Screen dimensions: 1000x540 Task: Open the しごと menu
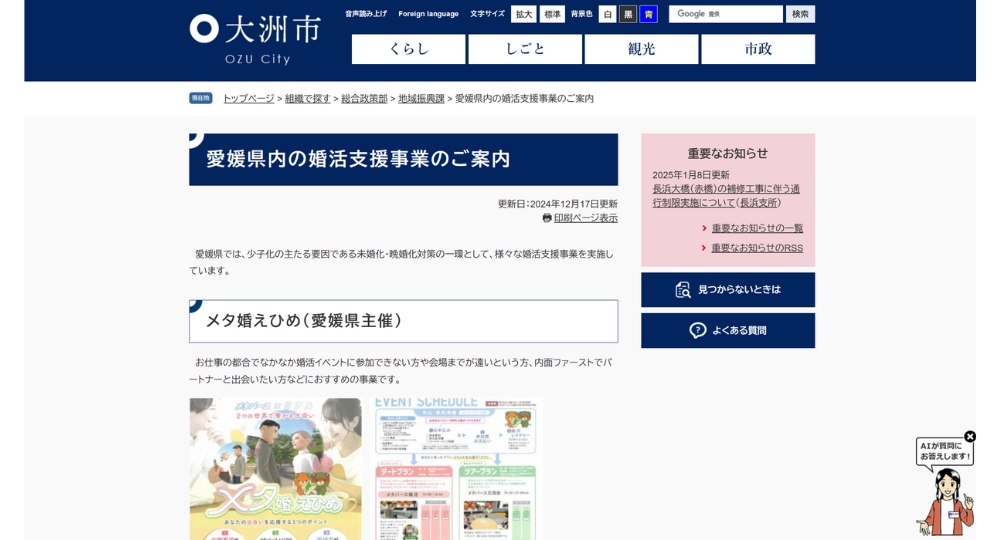point(525,49)
